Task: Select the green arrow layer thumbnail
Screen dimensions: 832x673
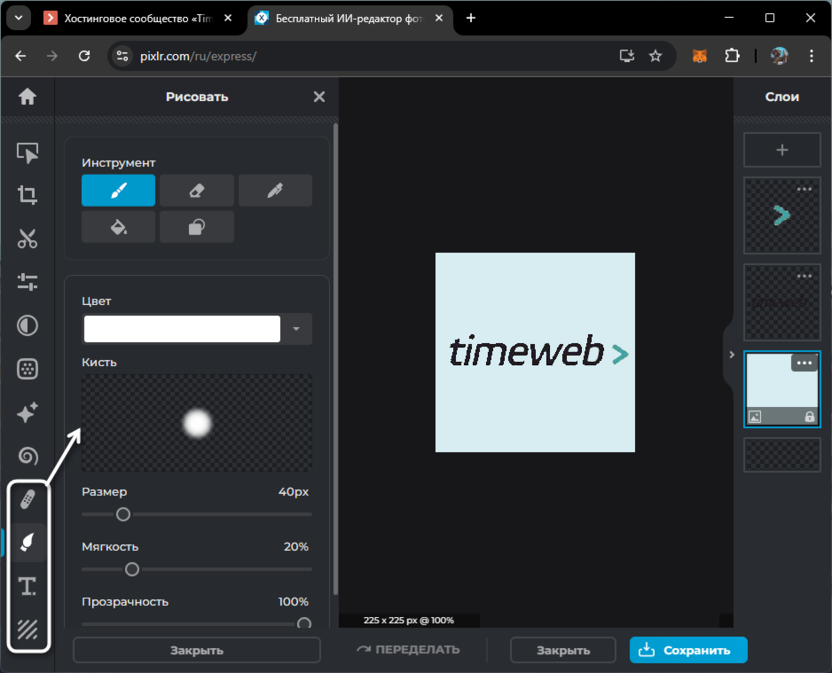Action: point(782,215)
